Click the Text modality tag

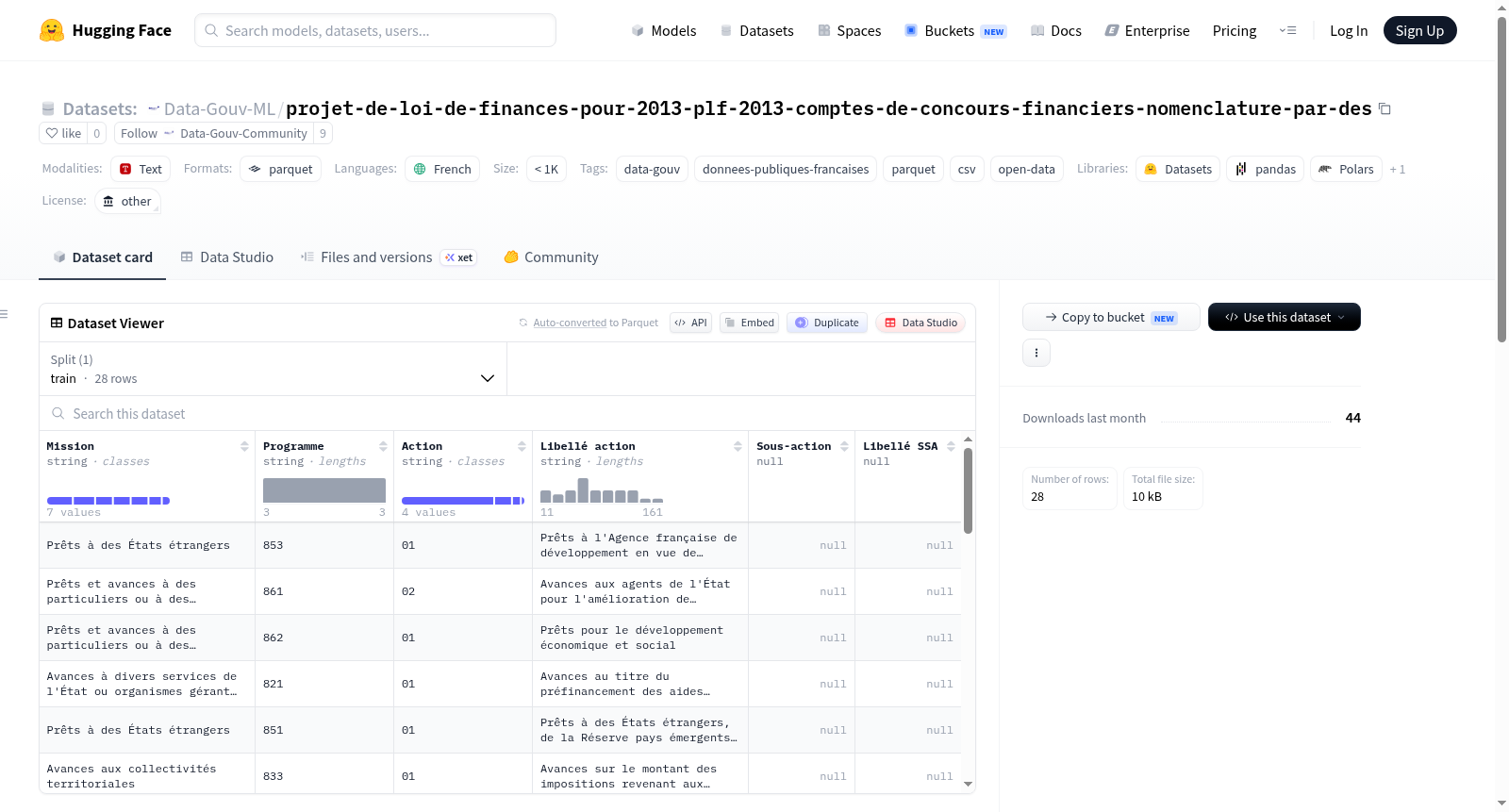141,169
